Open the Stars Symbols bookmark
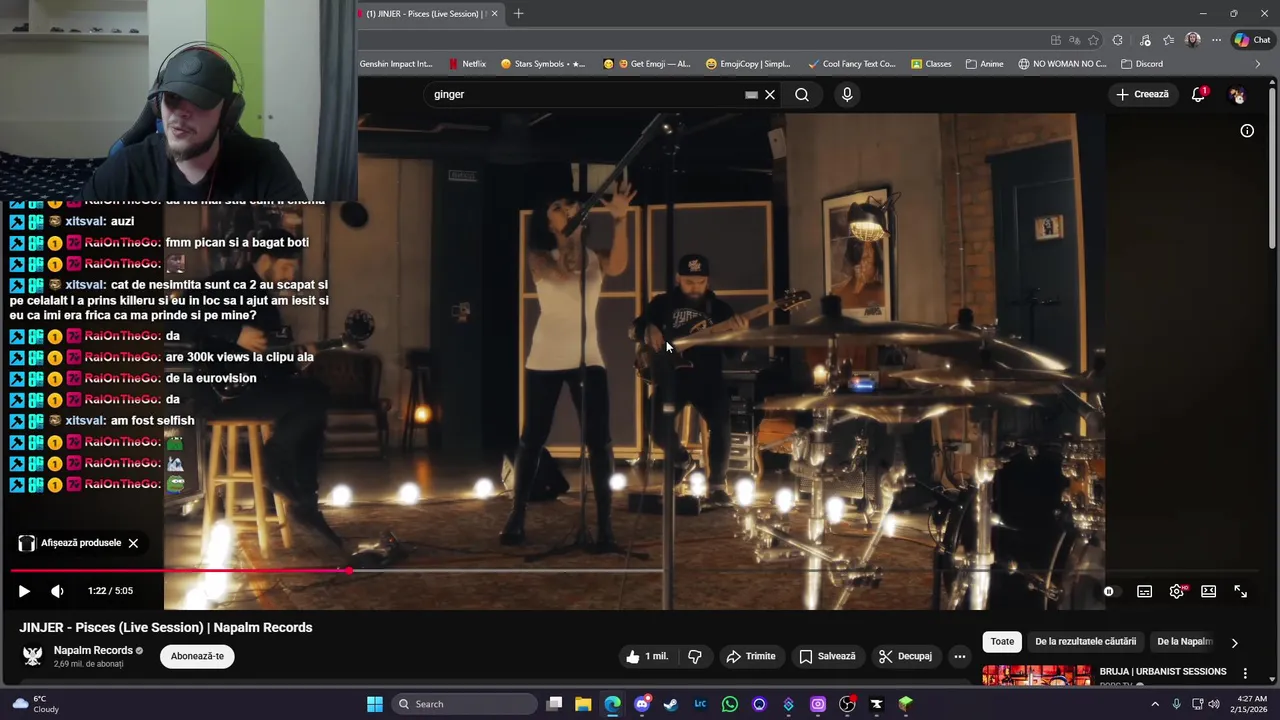The height and width of the screenshot is (720, 1280). [x=543, y=64]
